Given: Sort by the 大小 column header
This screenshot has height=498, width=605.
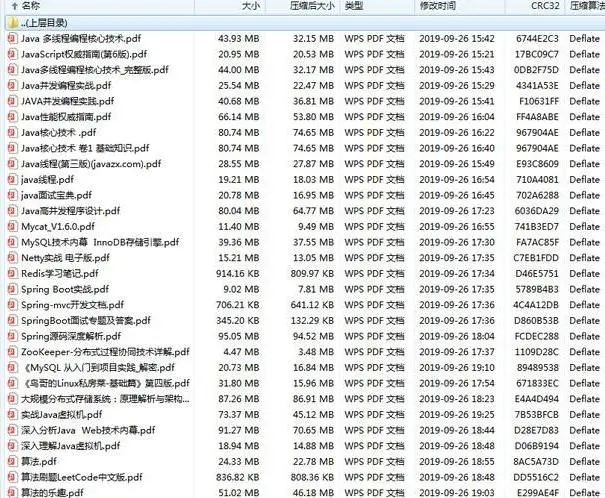Looking at the screenshot, I should click(250, 6).
